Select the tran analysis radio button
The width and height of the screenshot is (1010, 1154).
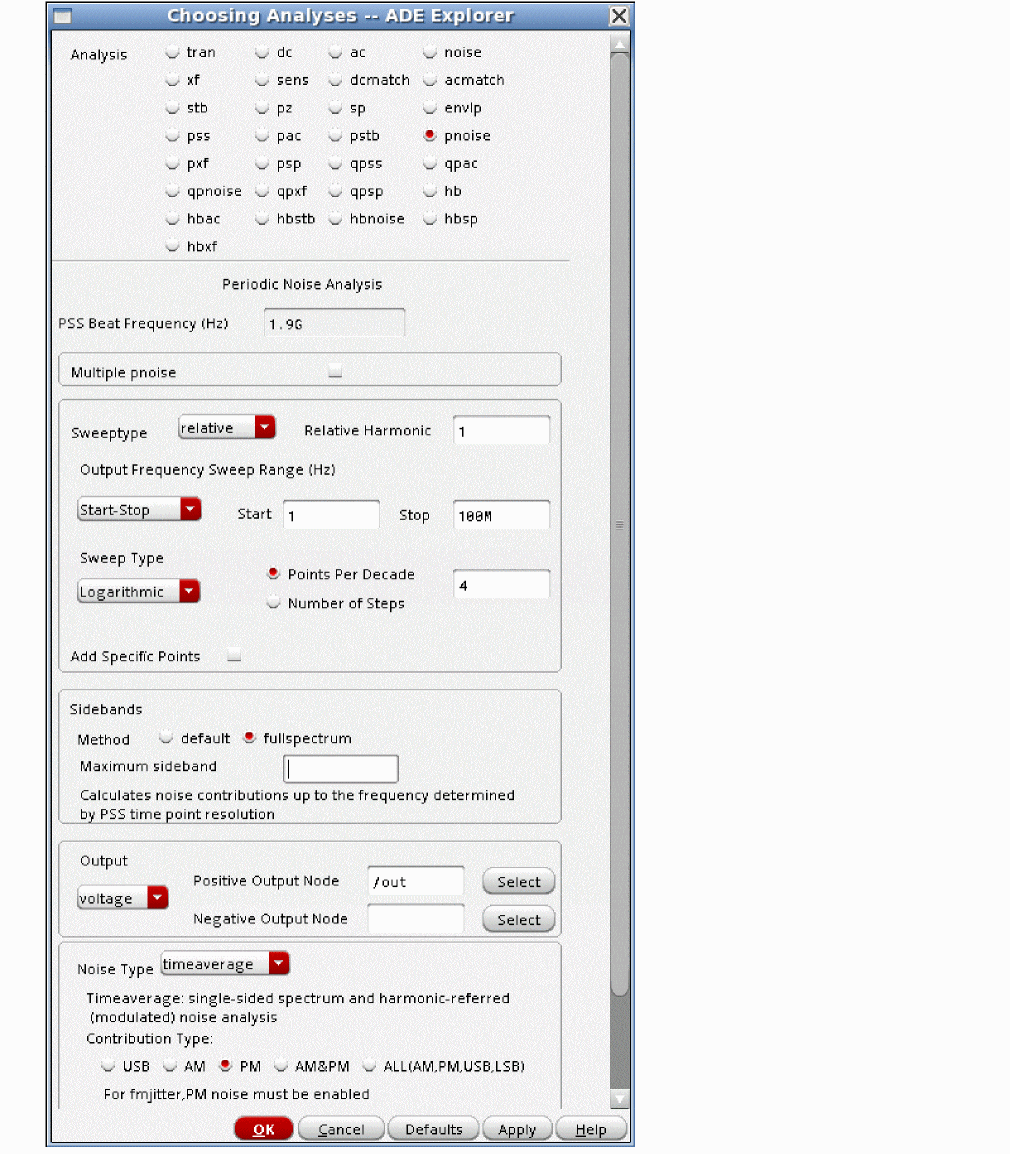click(x=172, y=52)
